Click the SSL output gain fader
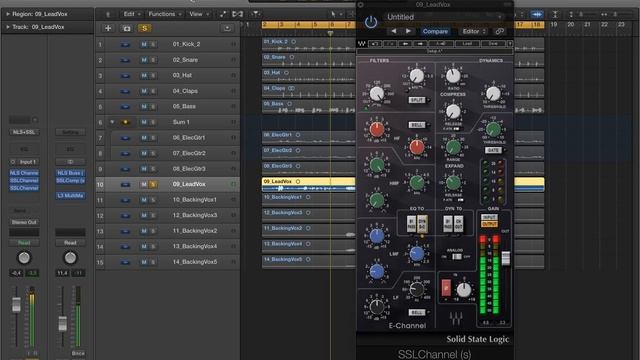 tap(506, 258)
